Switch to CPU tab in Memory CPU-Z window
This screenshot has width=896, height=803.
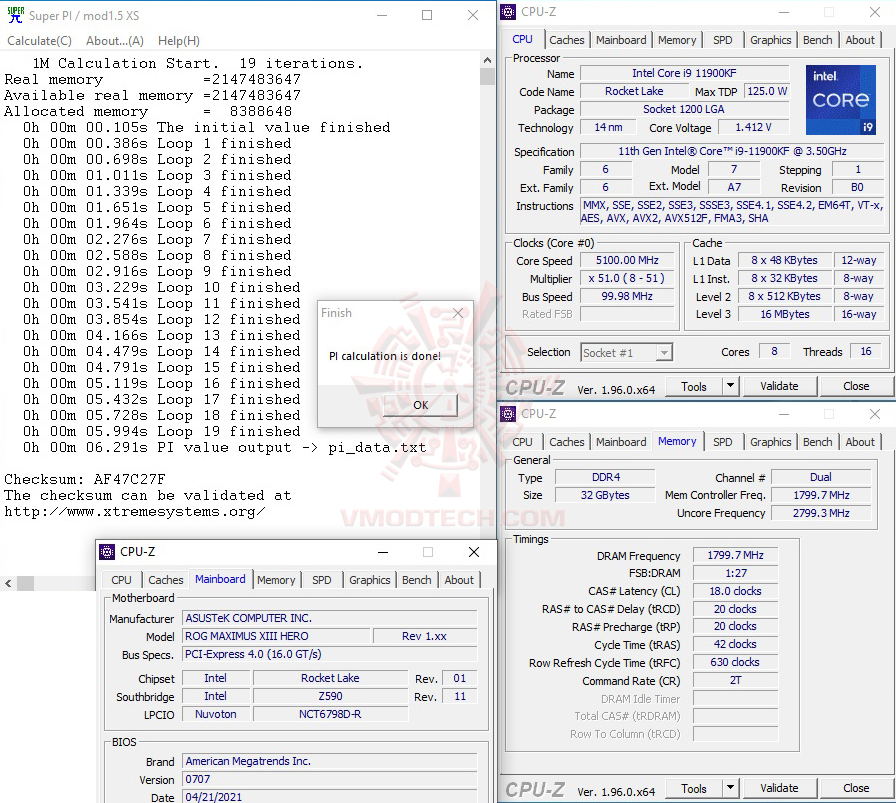click(522, 442)
